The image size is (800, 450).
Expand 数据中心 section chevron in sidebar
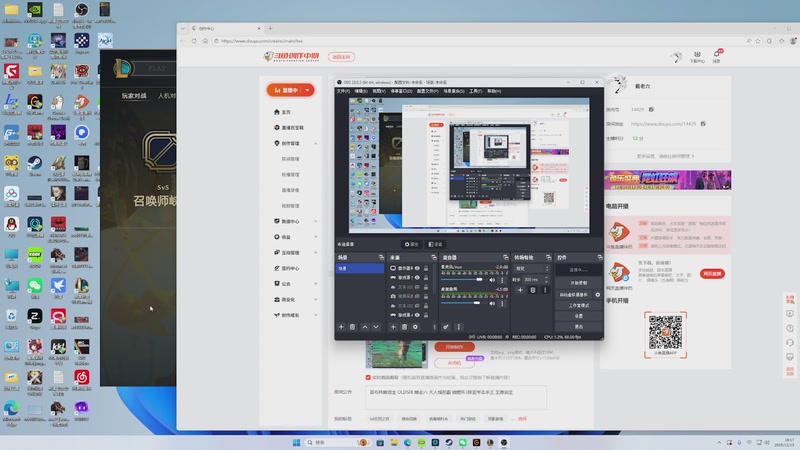tap(316, 221)
